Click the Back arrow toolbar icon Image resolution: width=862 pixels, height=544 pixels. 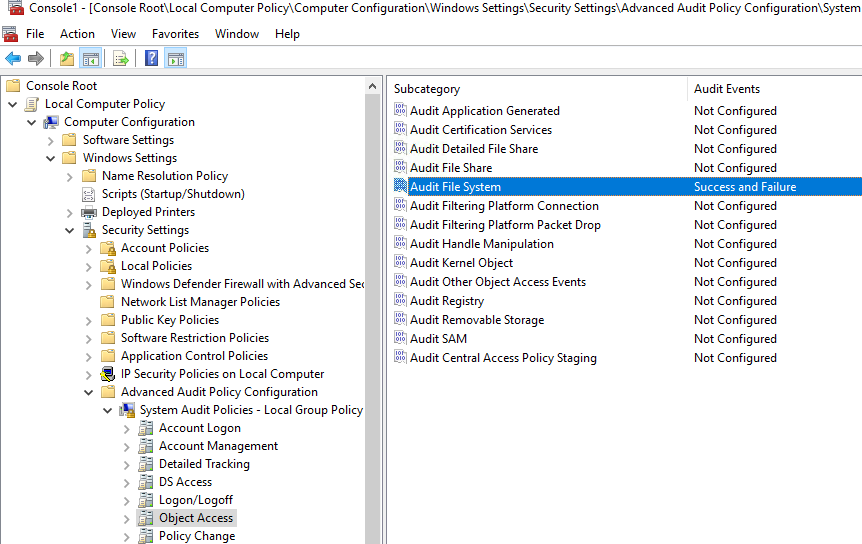[x=13, y=58]
